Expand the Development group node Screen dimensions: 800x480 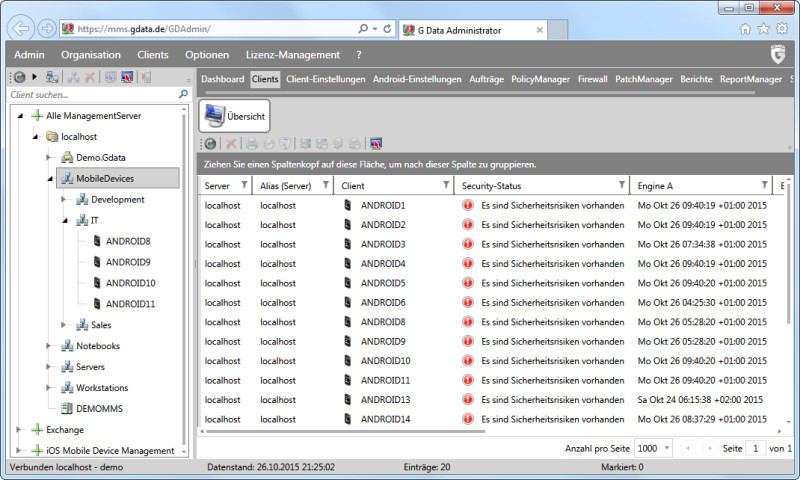63,199
